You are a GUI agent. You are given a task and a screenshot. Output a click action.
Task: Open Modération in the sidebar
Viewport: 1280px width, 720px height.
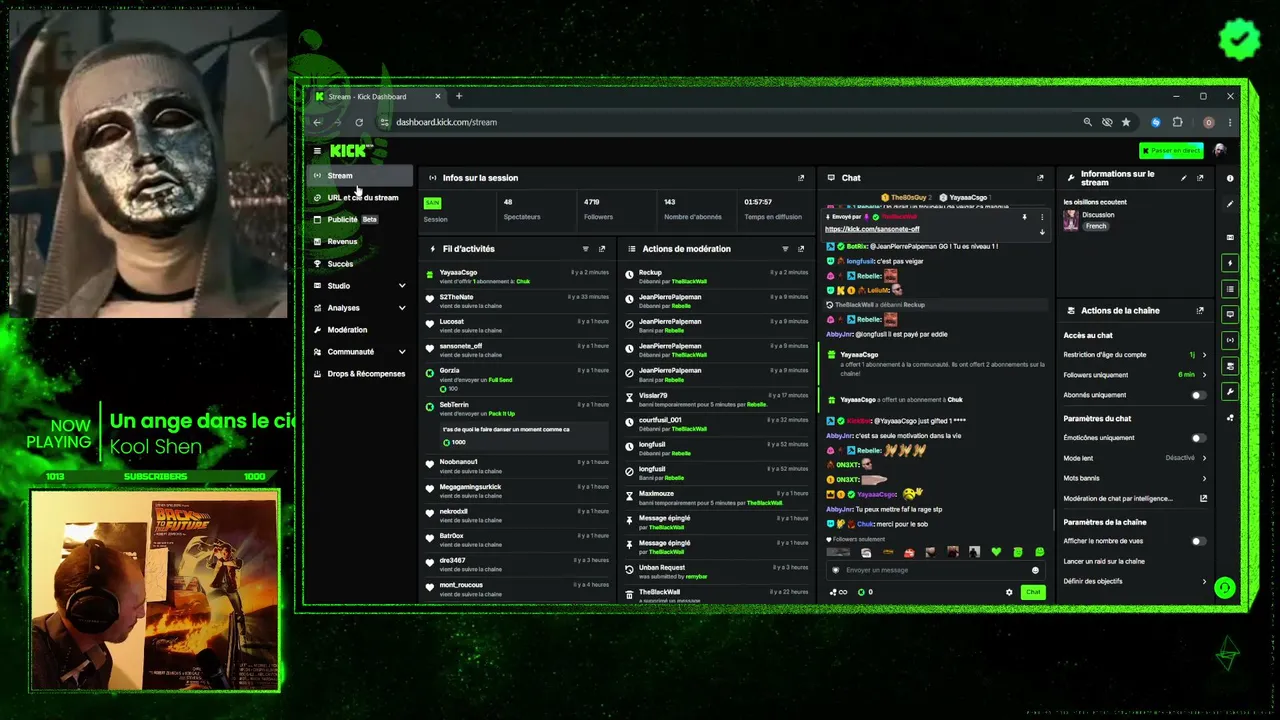pyautogui.click(x=360, y=330)
